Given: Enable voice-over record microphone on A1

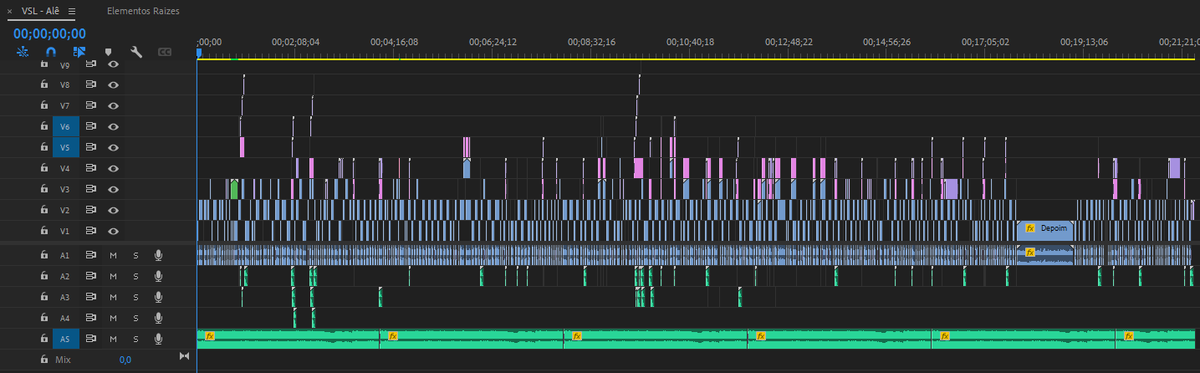Looking at the screenshot, I should 158,255.
